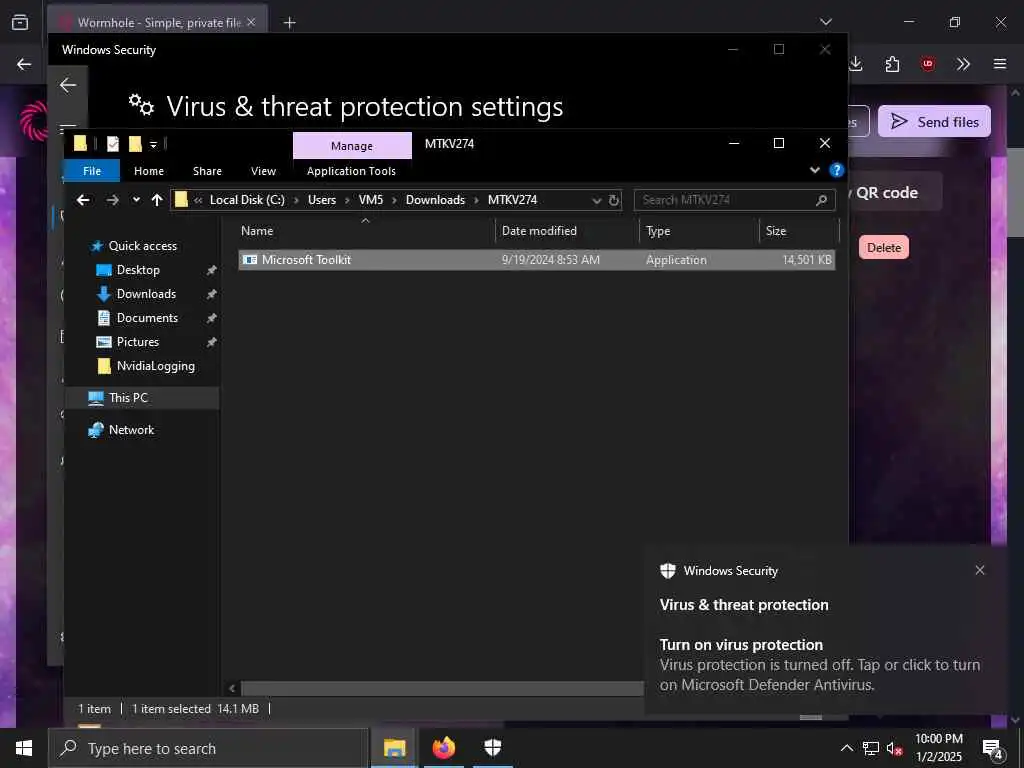The width and height of the screenshot is (1024, 768).
Task: Open Downloads in navigation pane
Action: pos(146,294)
